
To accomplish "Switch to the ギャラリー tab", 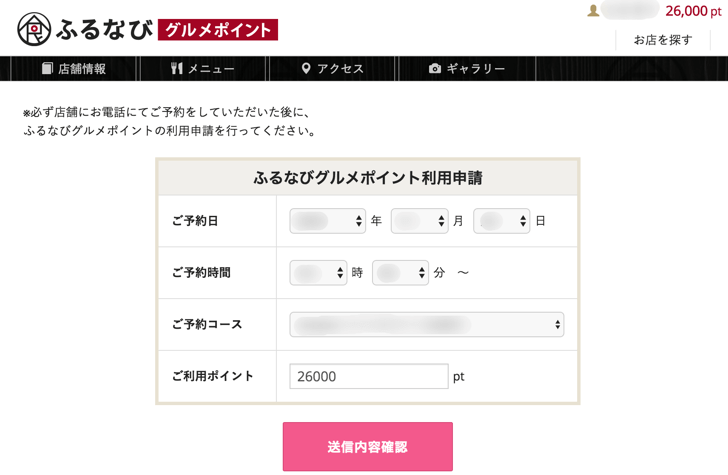I will click(x=467, y=69).
